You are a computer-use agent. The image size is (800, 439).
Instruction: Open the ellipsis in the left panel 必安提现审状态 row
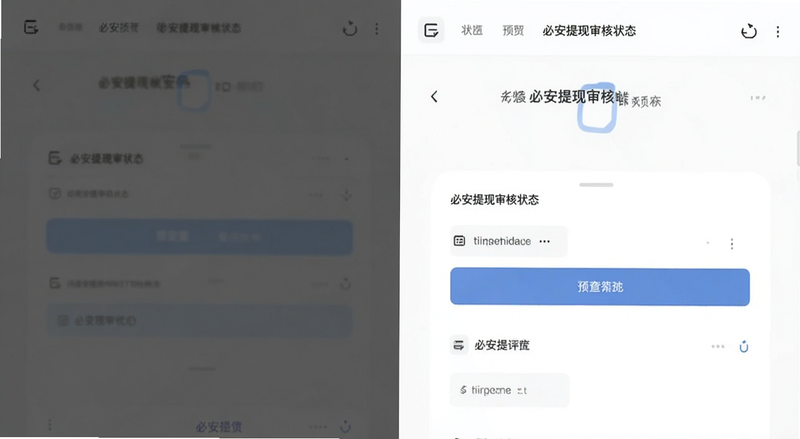pyautogui.click(x=321, y=159)
